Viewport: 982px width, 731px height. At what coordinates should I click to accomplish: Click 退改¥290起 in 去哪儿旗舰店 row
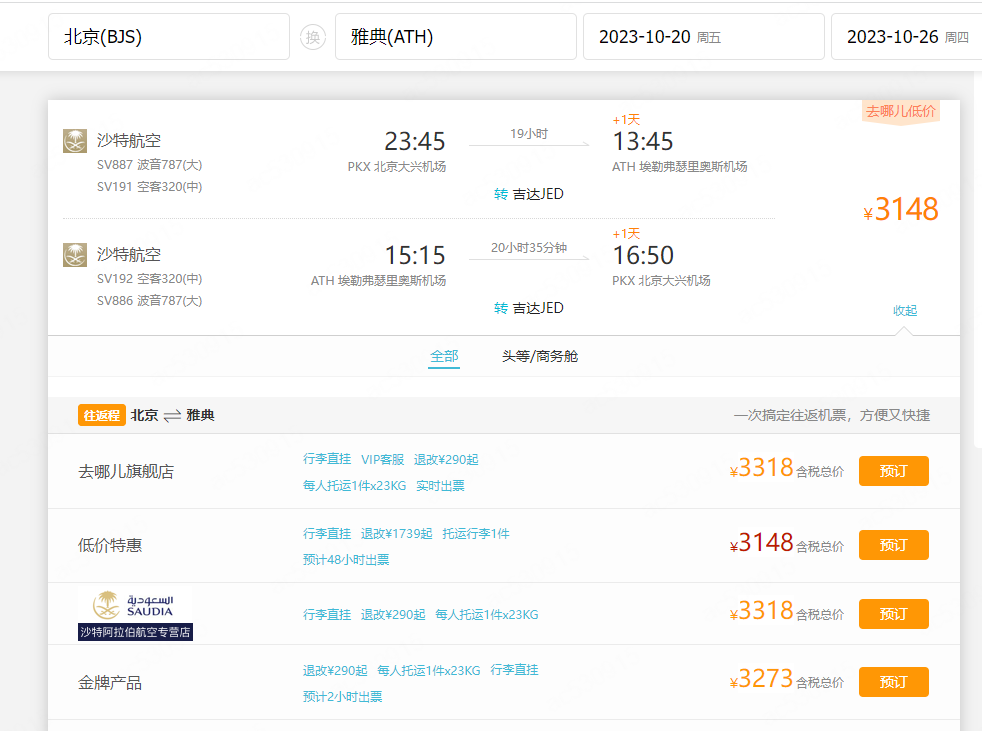click(446, 459)
